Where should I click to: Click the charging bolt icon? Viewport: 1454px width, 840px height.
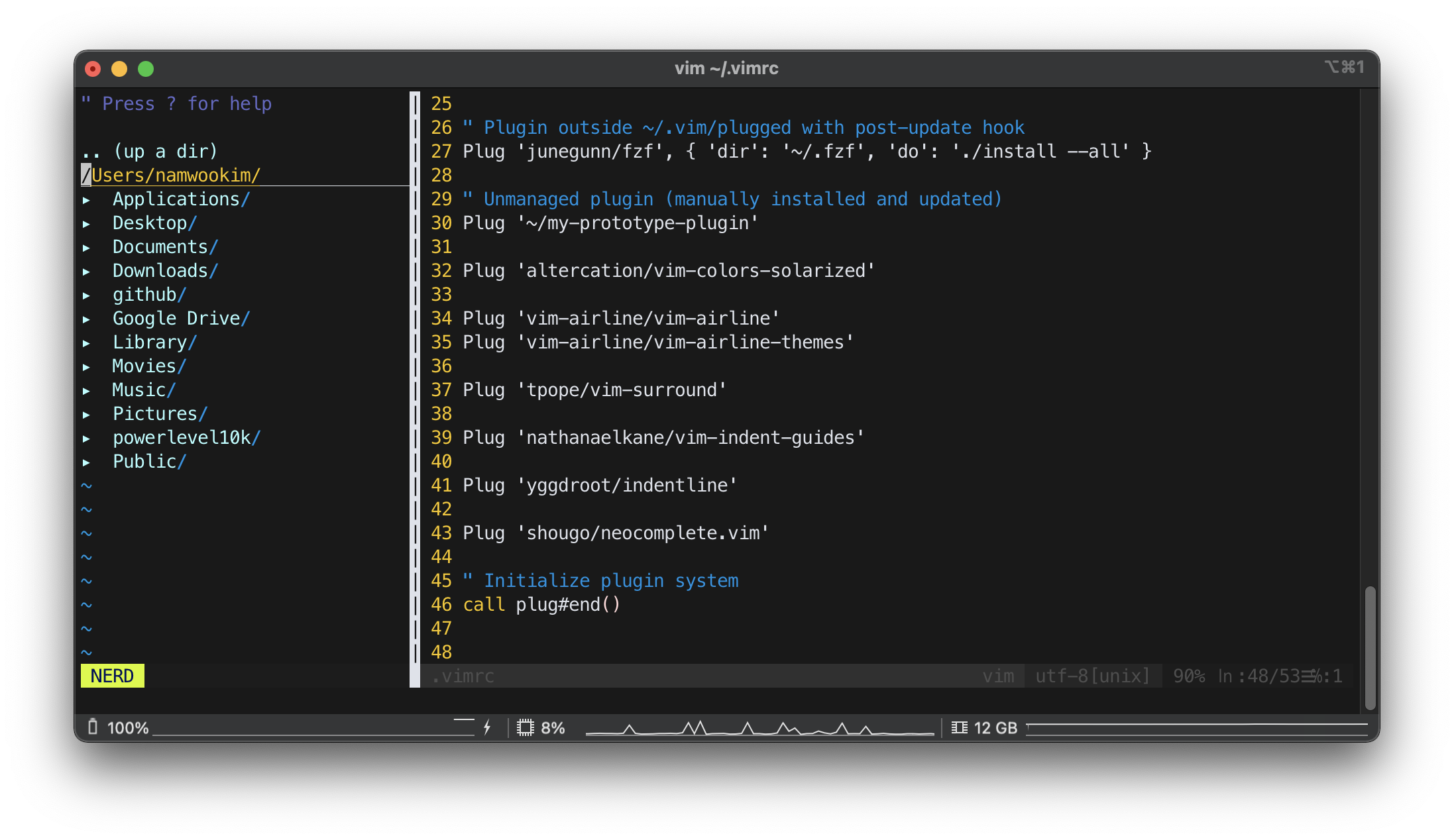(487, 727)
